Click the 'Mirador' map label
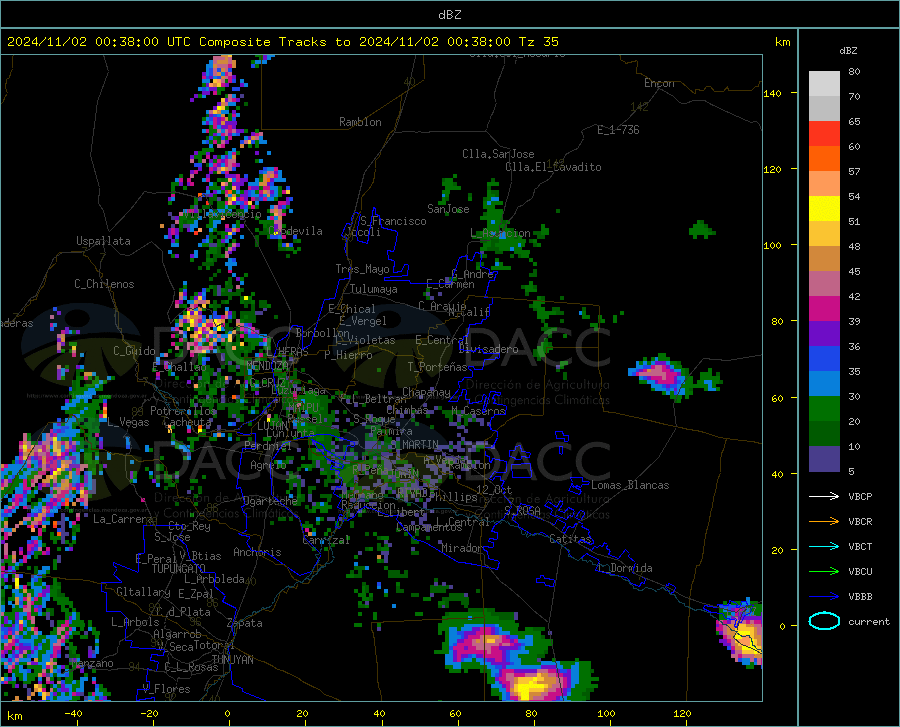 click(x=461, y=548)
